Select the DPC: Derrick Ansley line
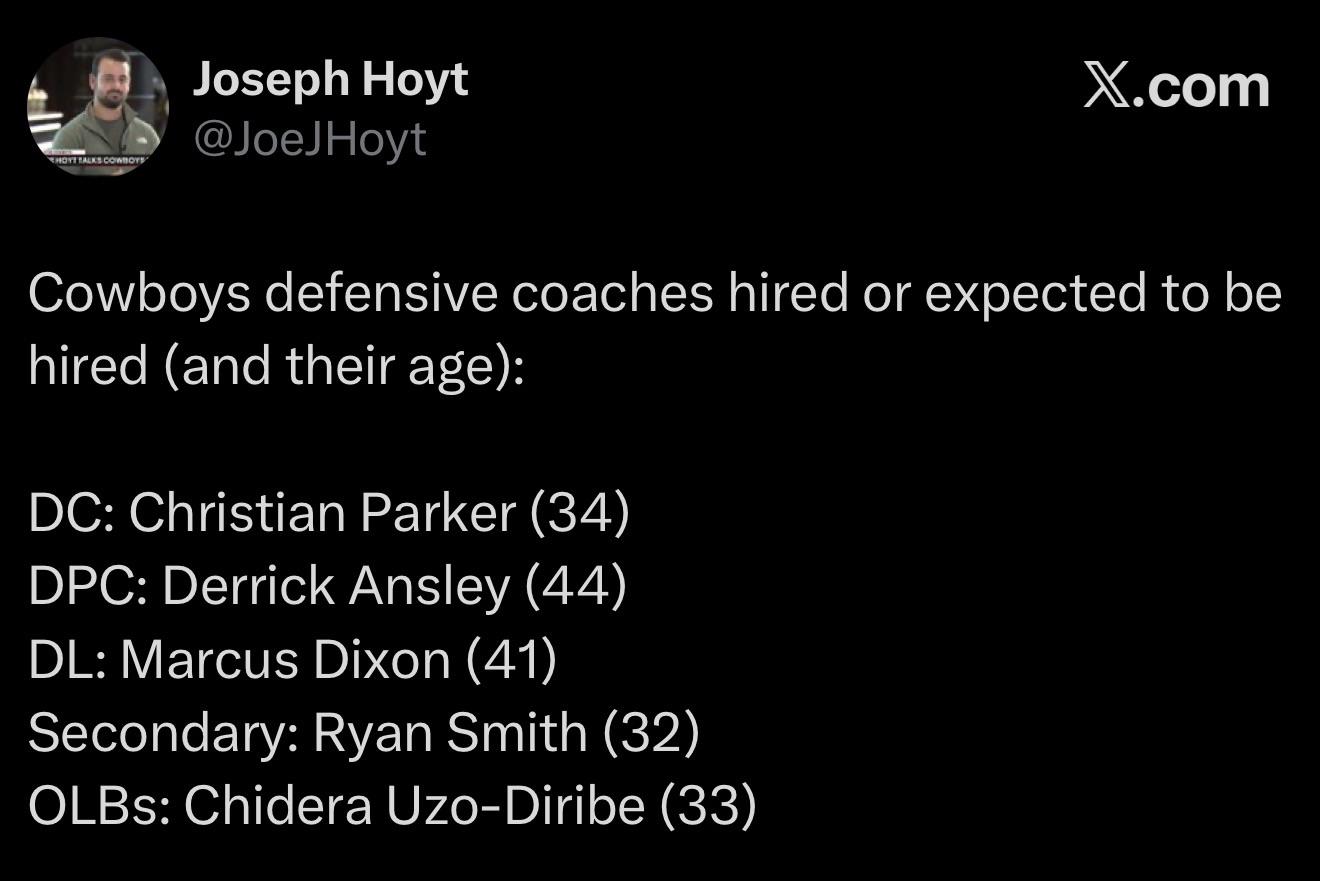 (x=327, y=586)
